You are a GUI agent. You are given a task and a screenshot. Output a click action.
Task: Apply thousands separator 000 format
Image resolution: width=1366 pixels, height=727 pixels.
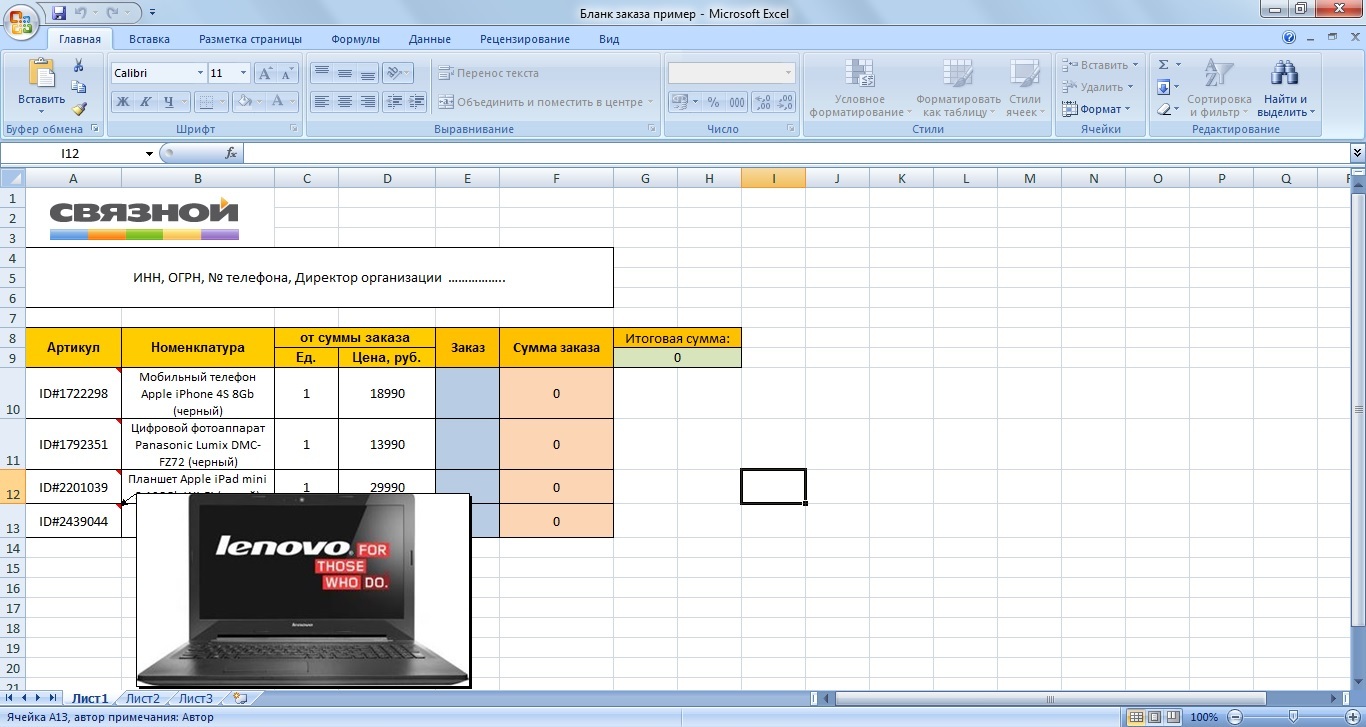click(737, 102)
